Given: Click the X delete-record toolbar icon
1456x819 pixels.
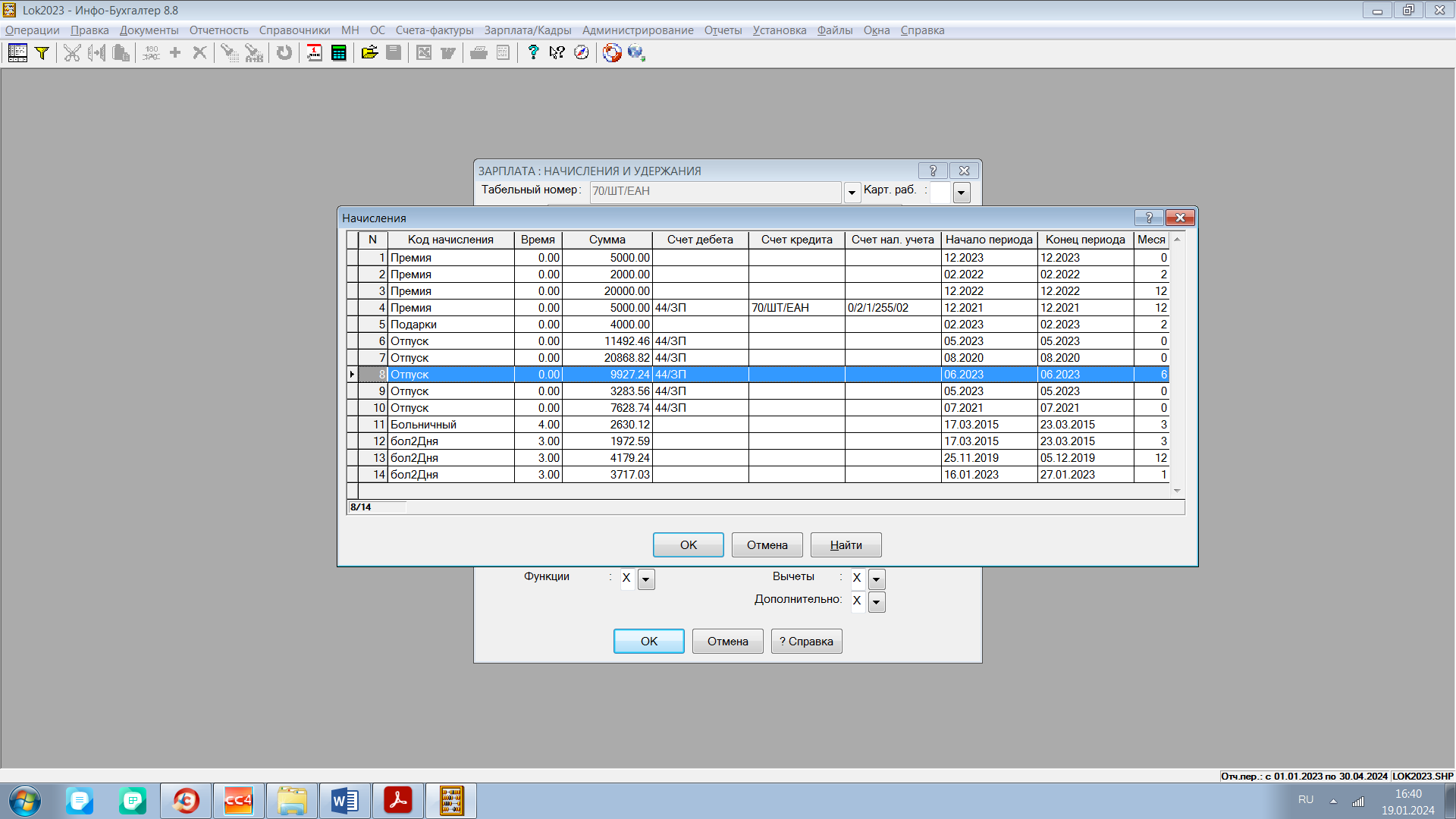Looking at the screenshot, I should pyautogui.click(x=199, y=53).
